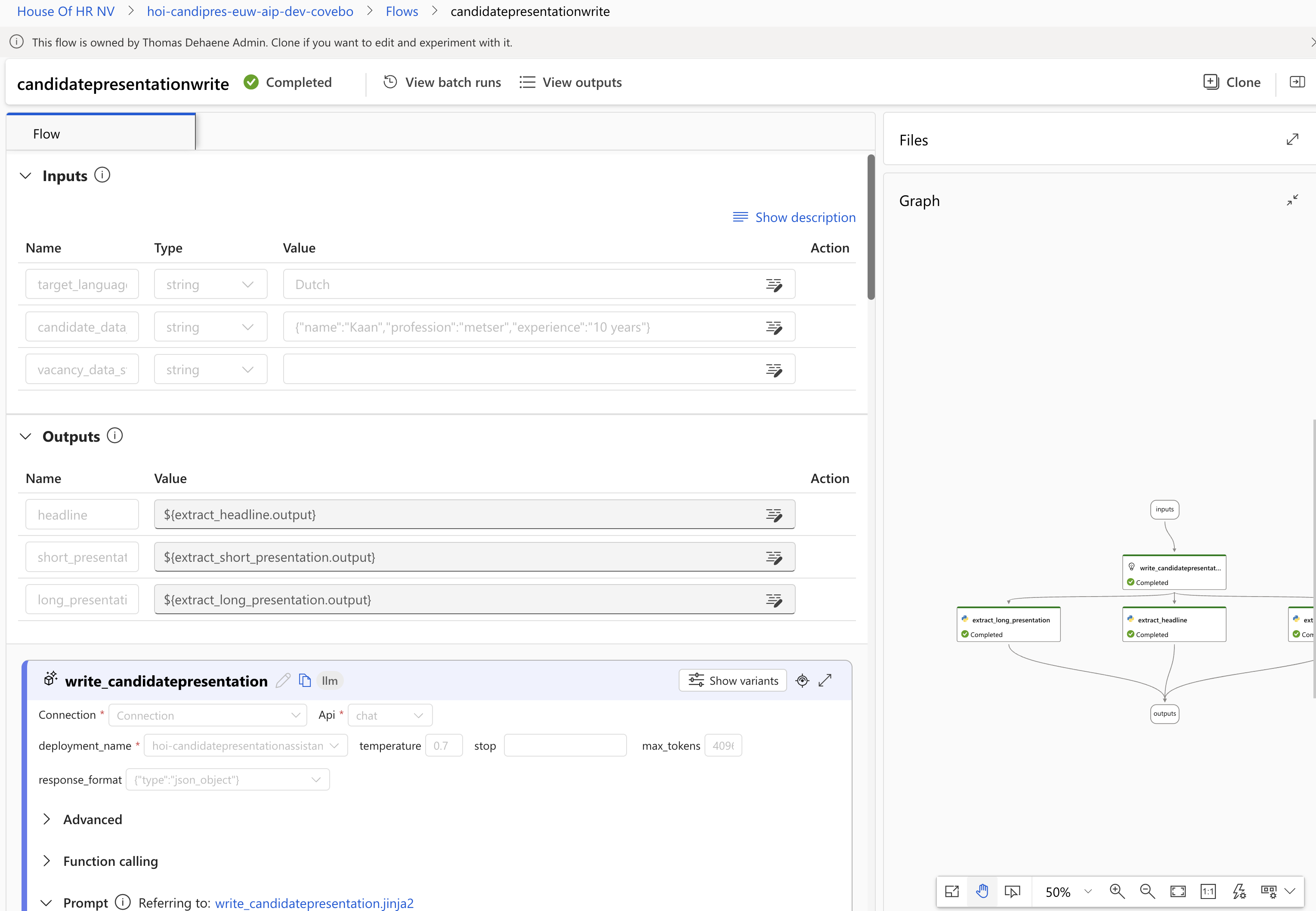The image size is (1316, 911).
Task: Select the pointer selection tool
Action: (x=1012, y=892)
